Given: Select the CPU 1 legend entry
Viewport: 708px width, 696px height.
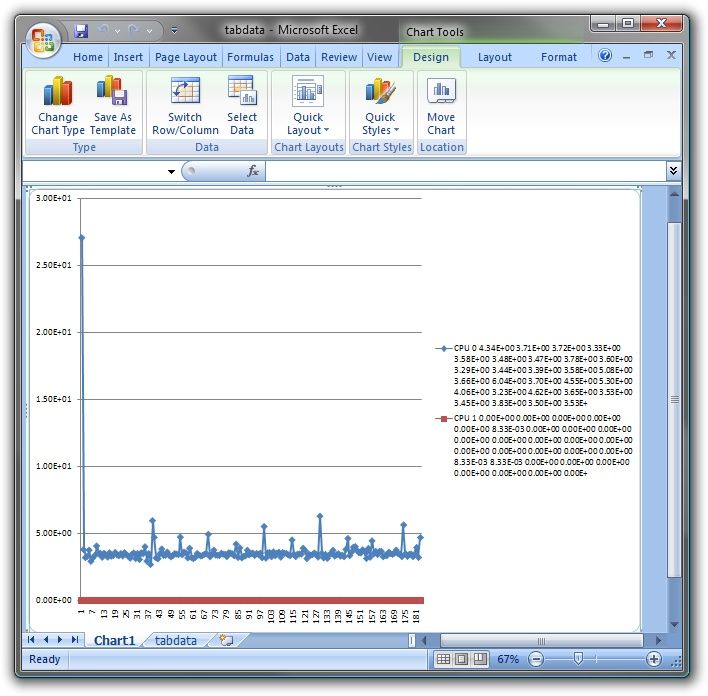Looking at the screenshot, I should (x=534, y=445).
